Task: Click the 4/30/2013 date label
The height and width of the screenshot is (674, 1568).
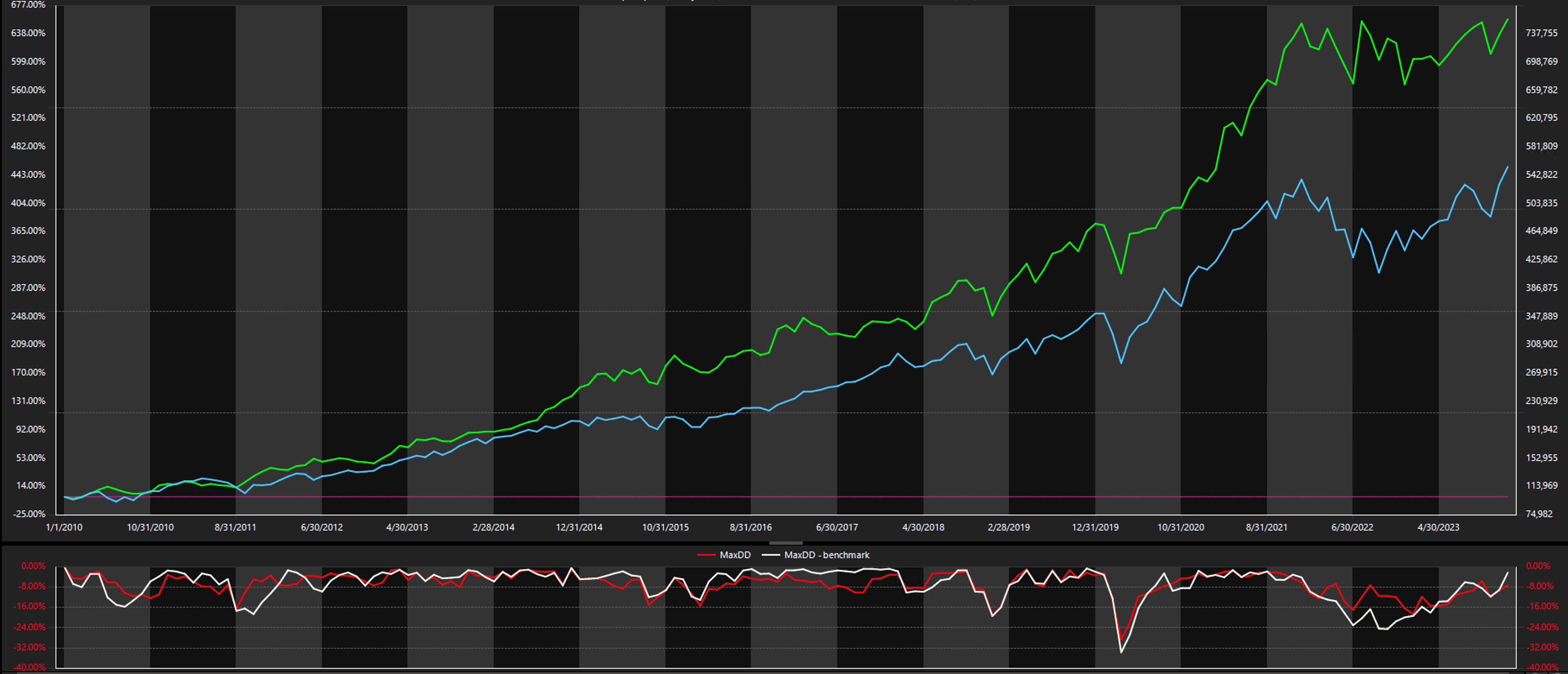Action: click(x=407, y=527)
